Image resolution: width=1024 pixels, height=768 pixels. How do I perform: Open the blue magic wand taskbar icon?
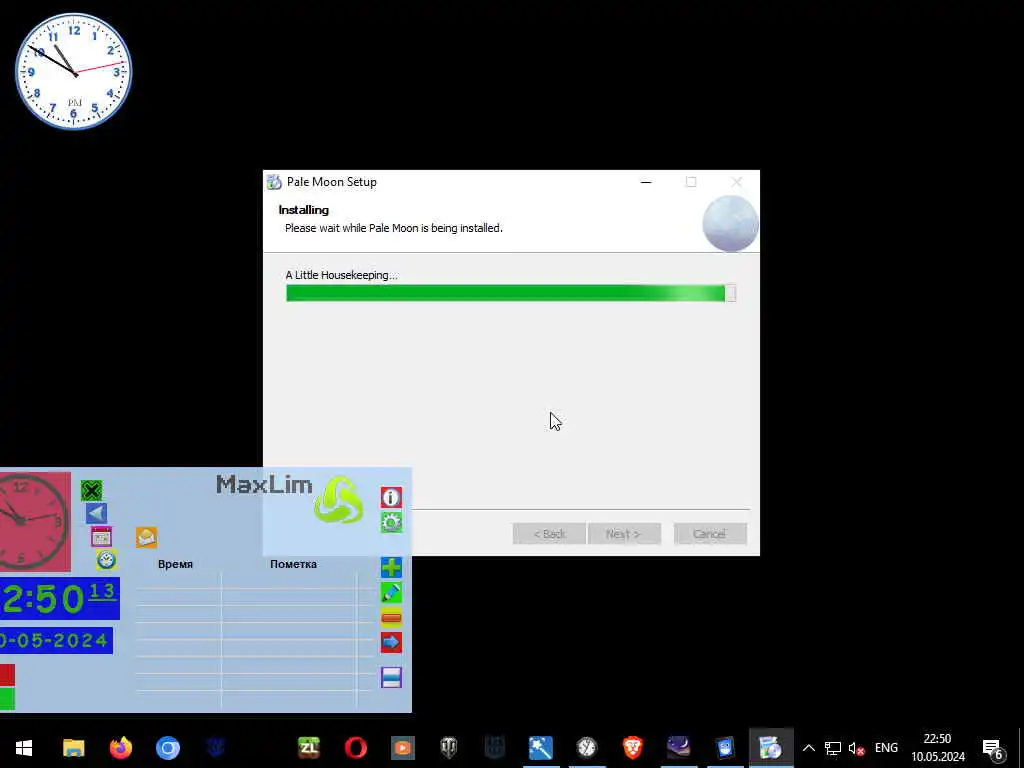541,748
